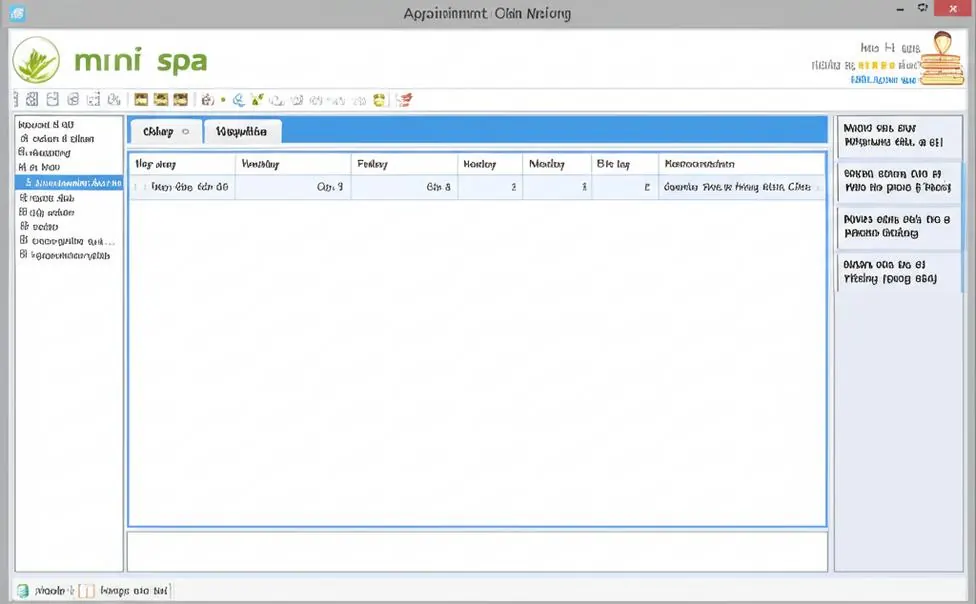Click the fourth button in the right-hand panel
Image resolution: width=976 pixels, height=604 pixels.
click(898, 271)
